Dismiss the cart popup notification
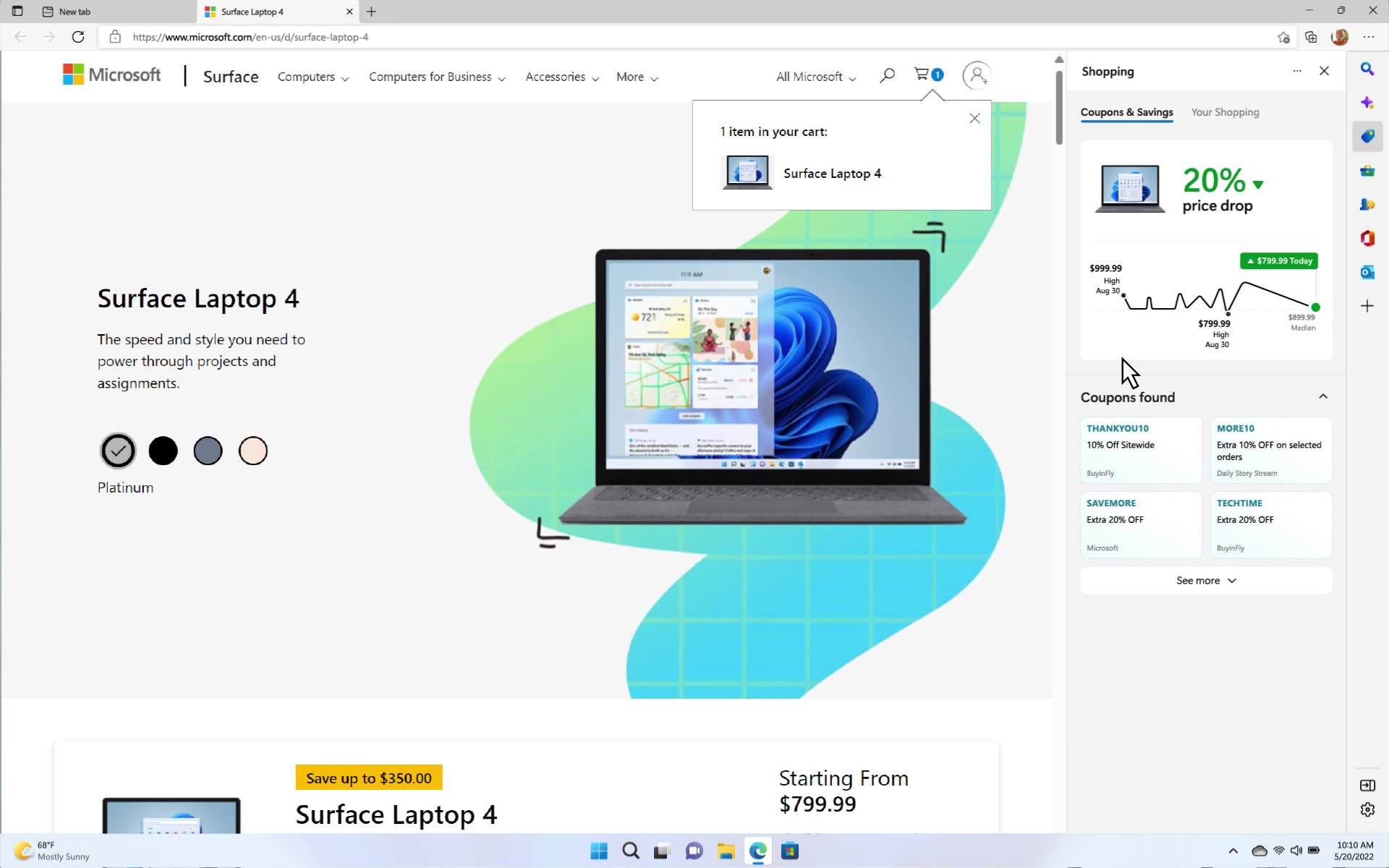The image size is (1389, 868). pyautogui.click(x=974, y=118)
